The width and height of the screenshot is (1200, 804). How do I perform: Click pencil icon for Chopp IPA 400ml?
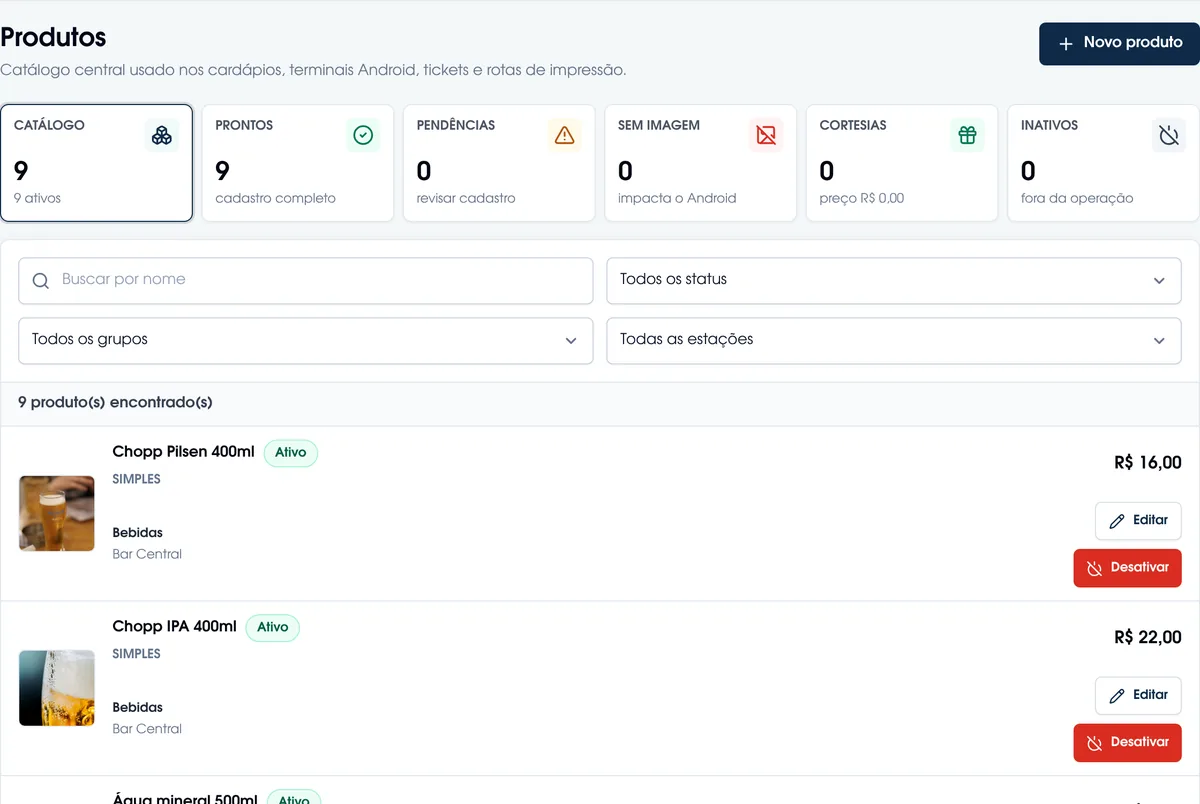click(1118, 696)
